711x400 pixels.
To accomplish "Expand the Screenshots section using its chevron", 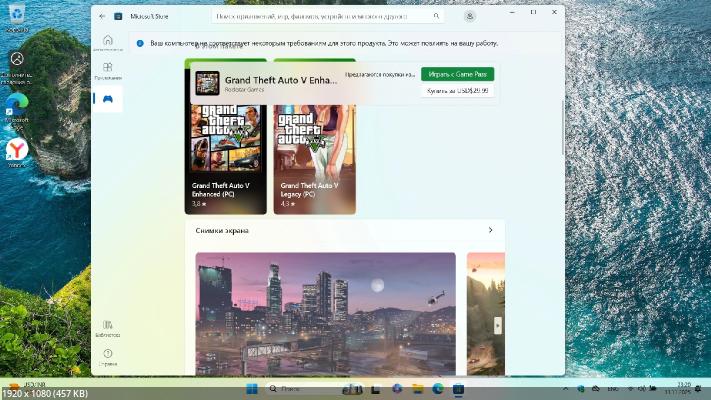I will 490,230.
